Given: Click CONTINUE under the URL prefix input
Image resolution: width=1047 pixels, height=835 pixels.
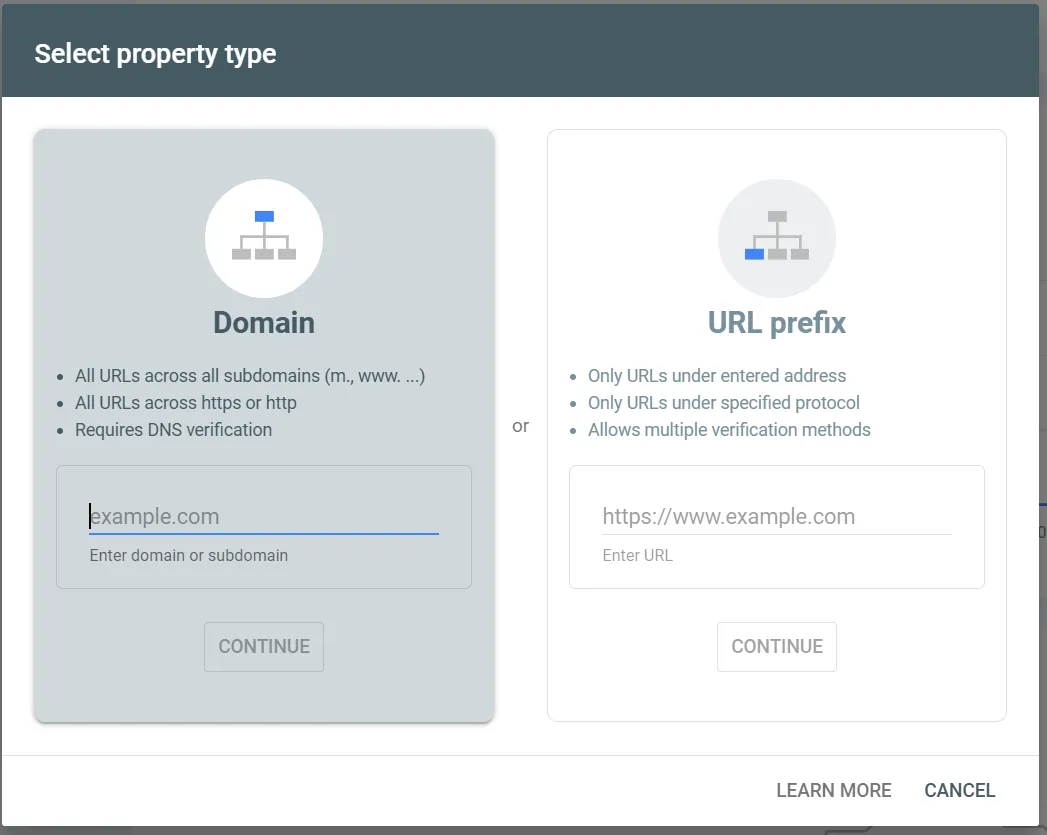Looking at the screenshot, I should [776, 646].
